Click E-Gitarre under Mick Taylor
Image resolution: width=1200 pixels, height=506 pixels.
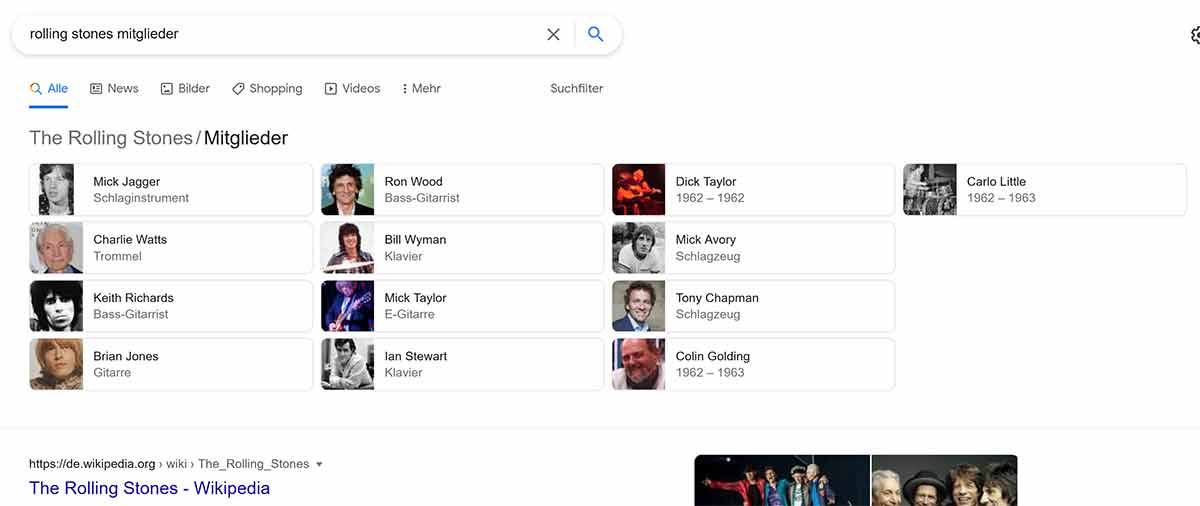tap(409, 314)
